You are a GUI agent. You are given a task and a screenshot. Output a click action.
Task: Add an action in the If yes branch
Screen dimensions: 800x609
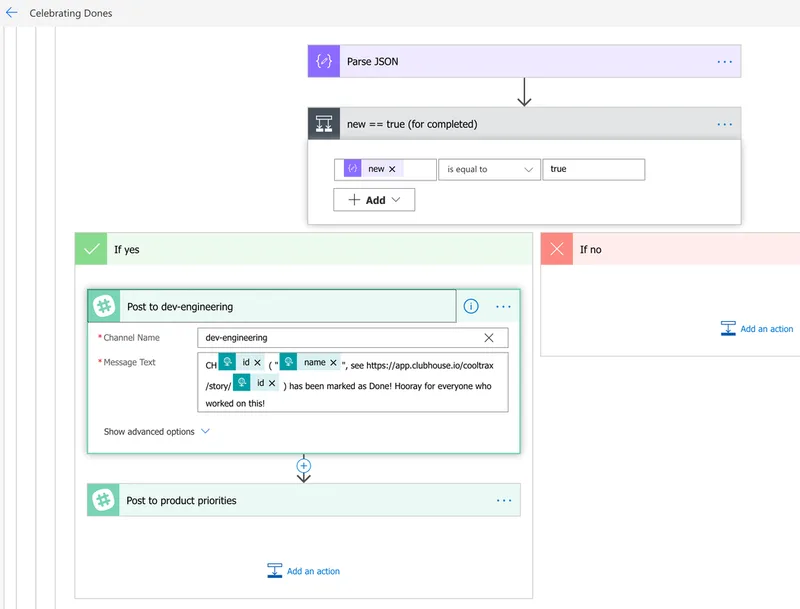pyautogui.click(x=304, y=571)
